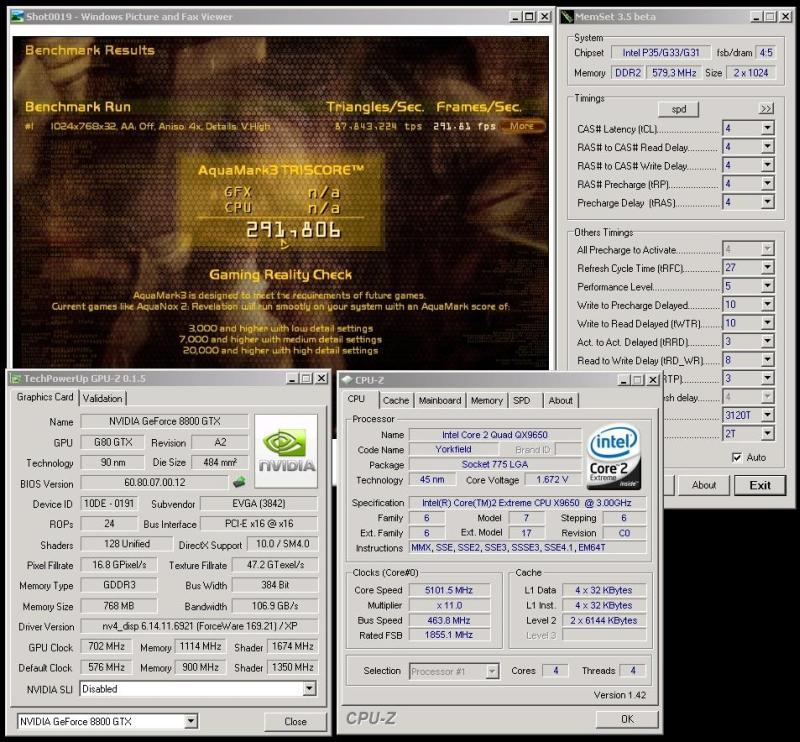800x742 pixels.
Task: Click the Level 2 cache value '2 x 6144 KBytes'
Action: [604, 621]
